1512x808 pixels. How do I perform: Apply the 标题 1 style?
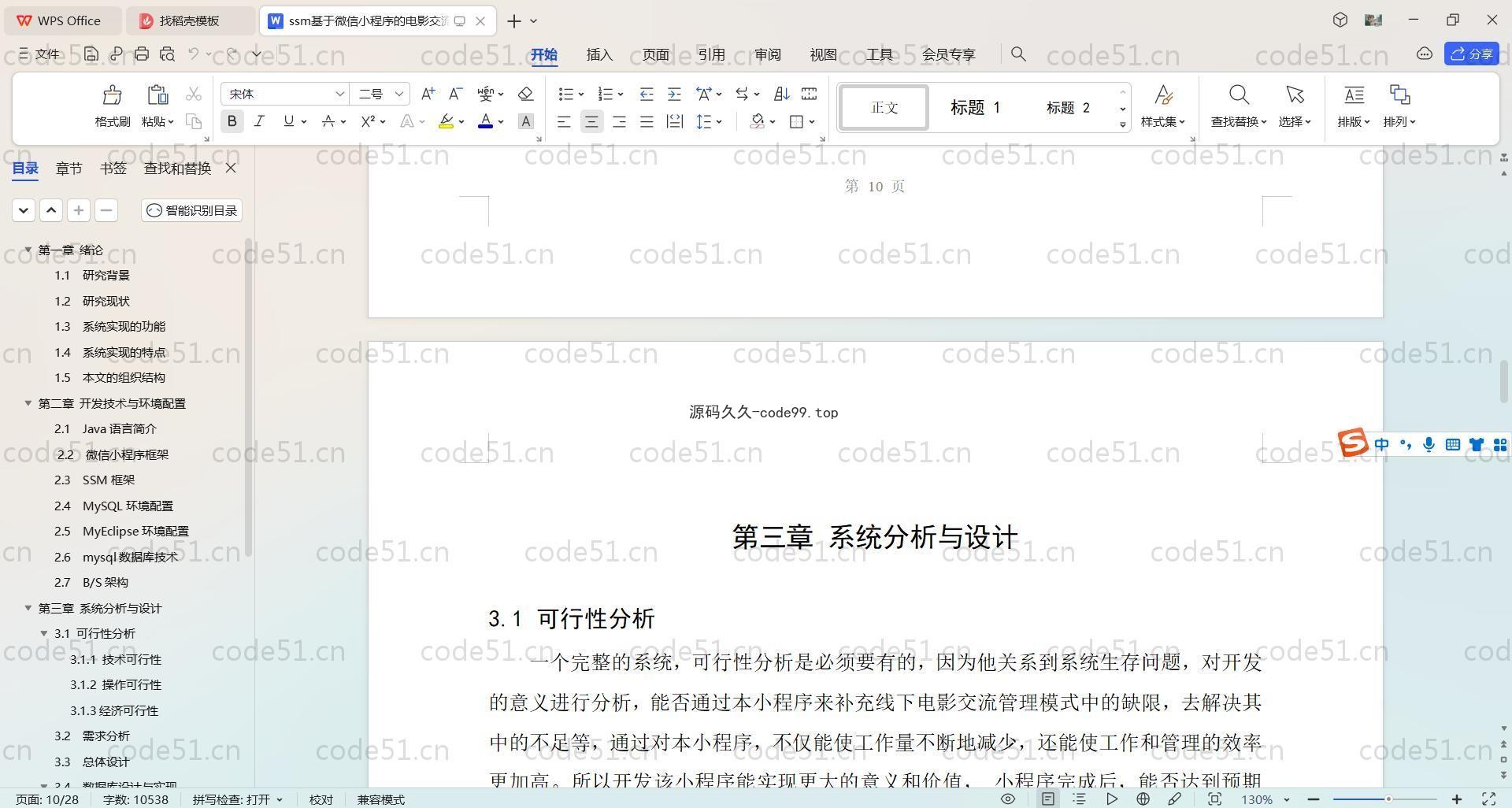click(x=975, y=107)
